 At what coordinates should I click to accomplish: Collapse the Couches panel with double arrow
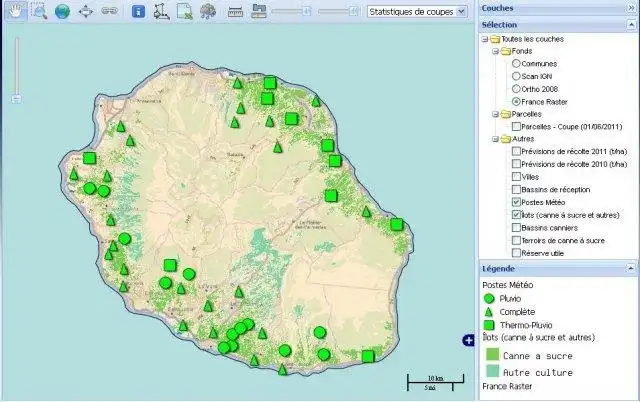[631, 8]
